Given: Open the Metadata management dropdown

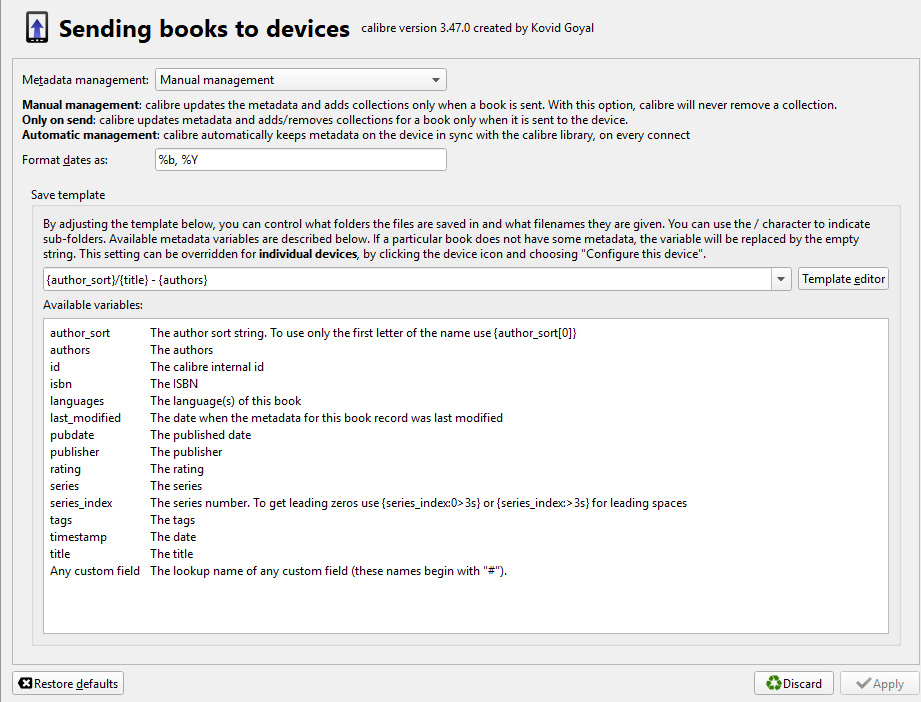Looking at the screenshot, I should (301, 80).
